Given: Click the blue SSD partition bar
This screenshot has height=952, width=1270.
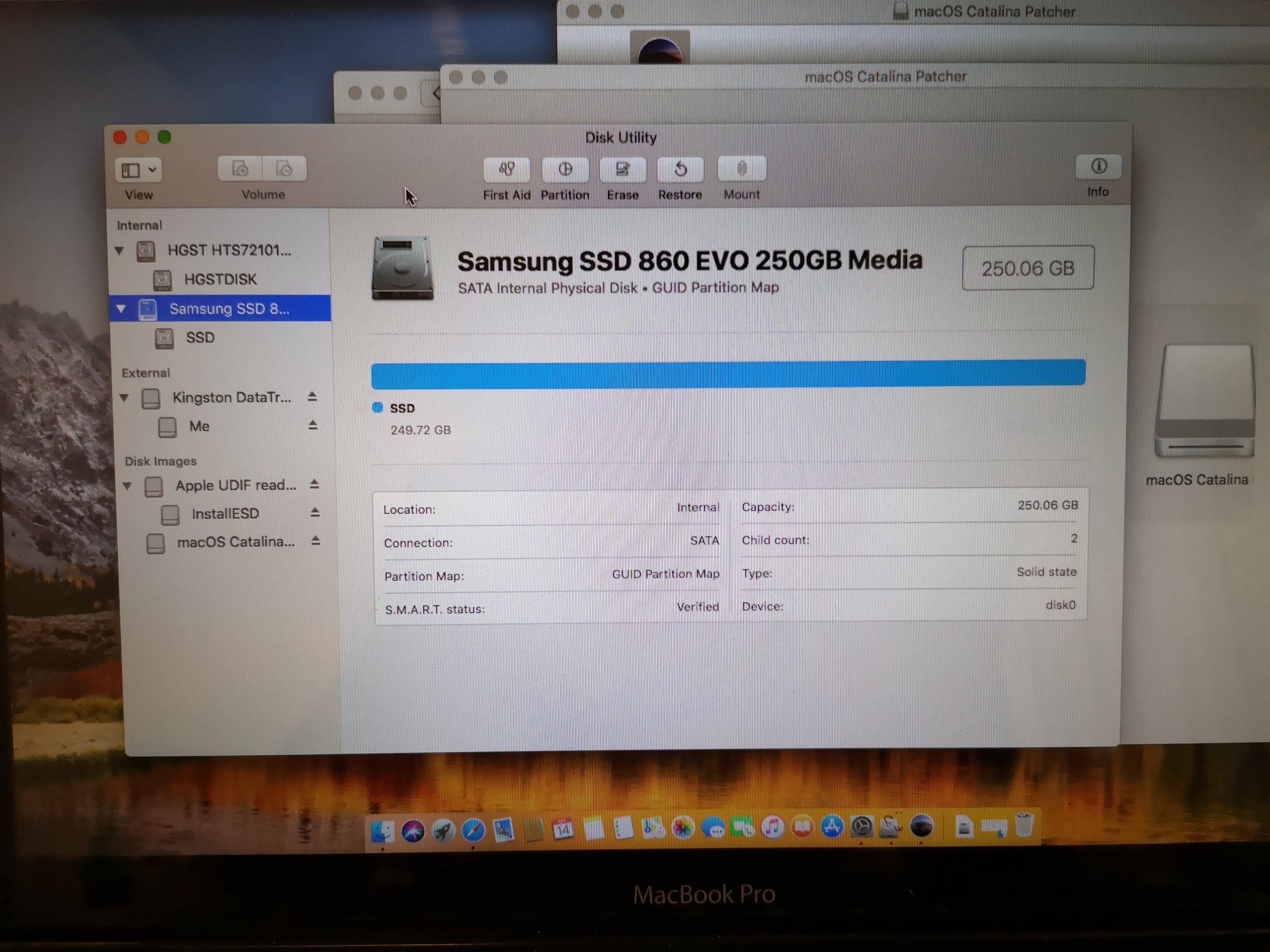Looking at the screenshot, I should [x=728, y=374].
